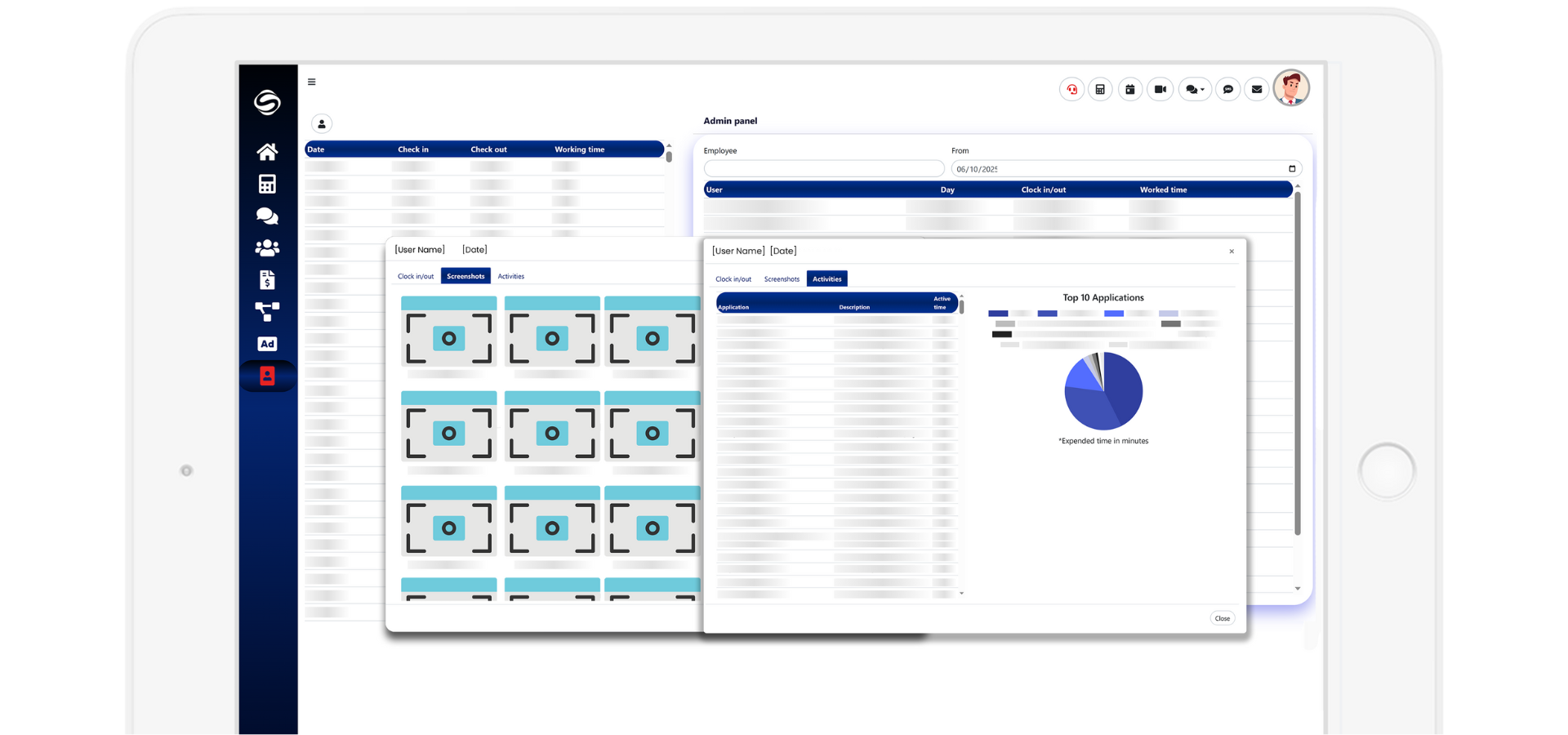The image size is (1568, 735).
Task: Open the envelope mail icon
Action: (1257, 89)
